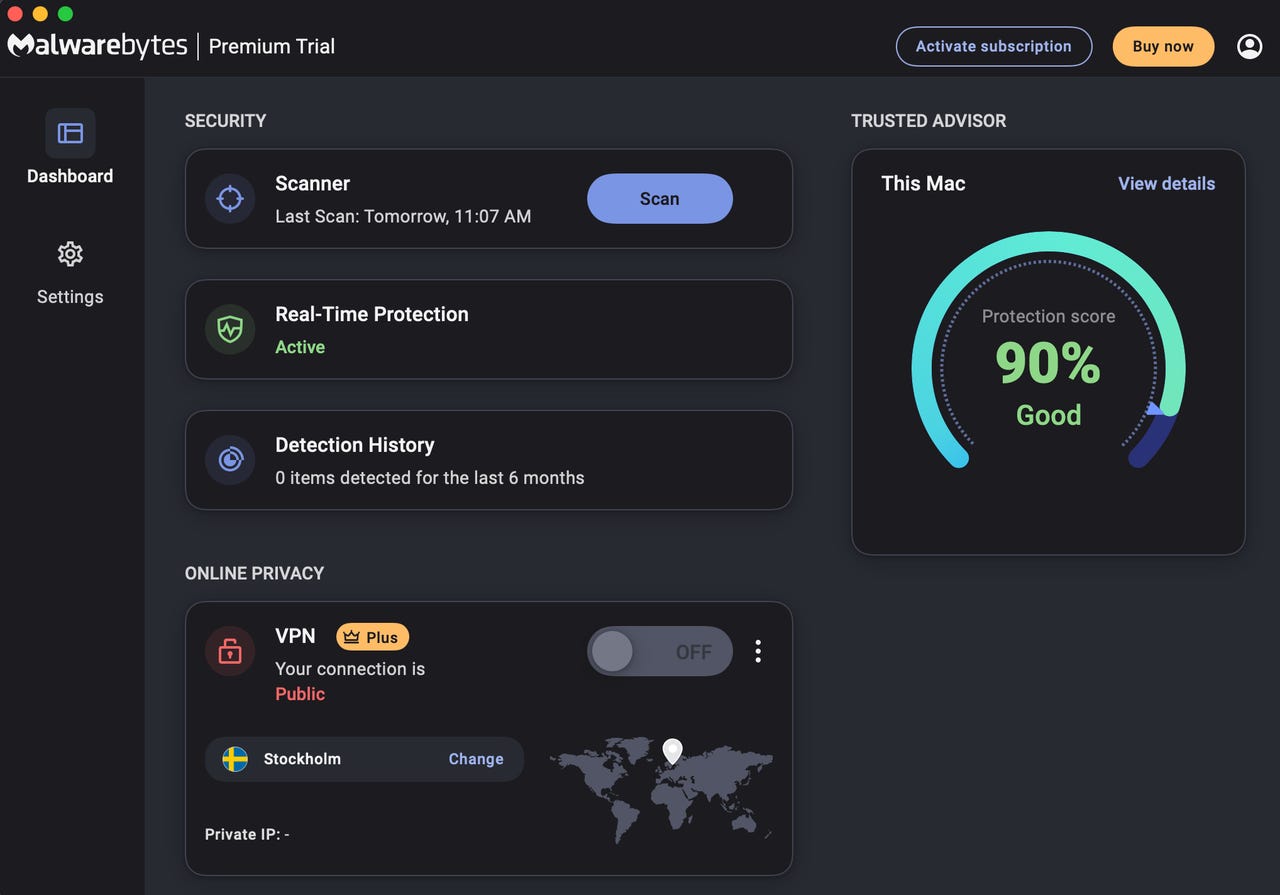This screenshot has width=1280, height=895.
Task: Select the Settings label in sidebar
Action: (70, 297)
